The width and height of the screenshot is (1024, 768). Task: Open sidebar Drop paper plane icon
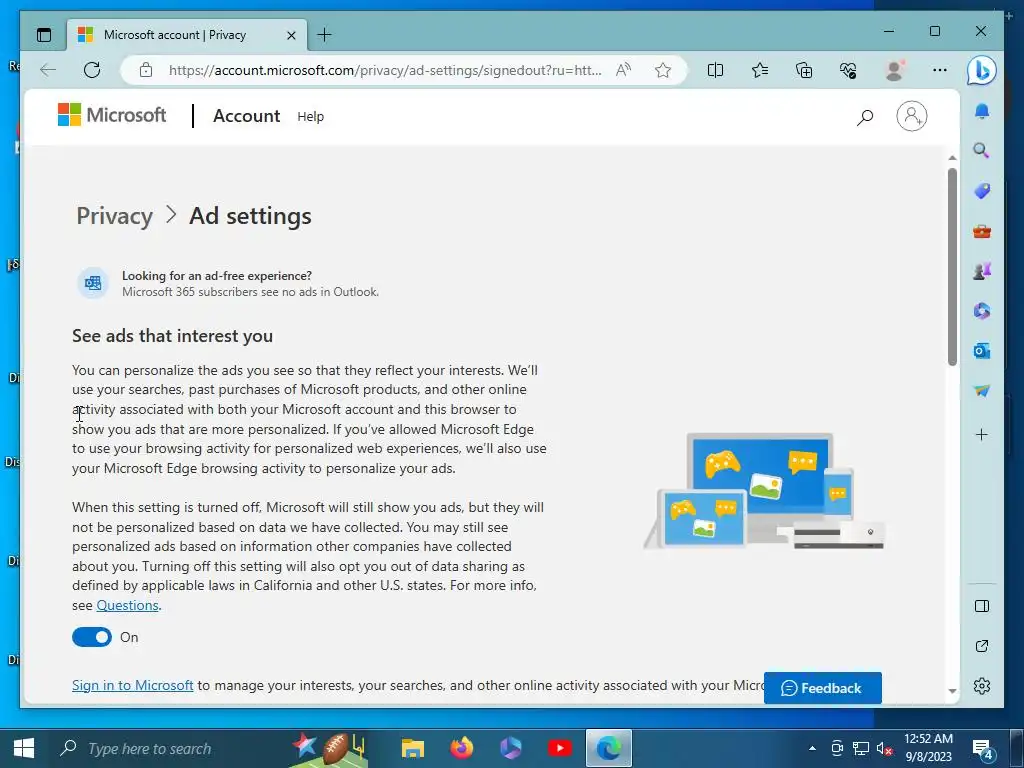pos(982,391)
